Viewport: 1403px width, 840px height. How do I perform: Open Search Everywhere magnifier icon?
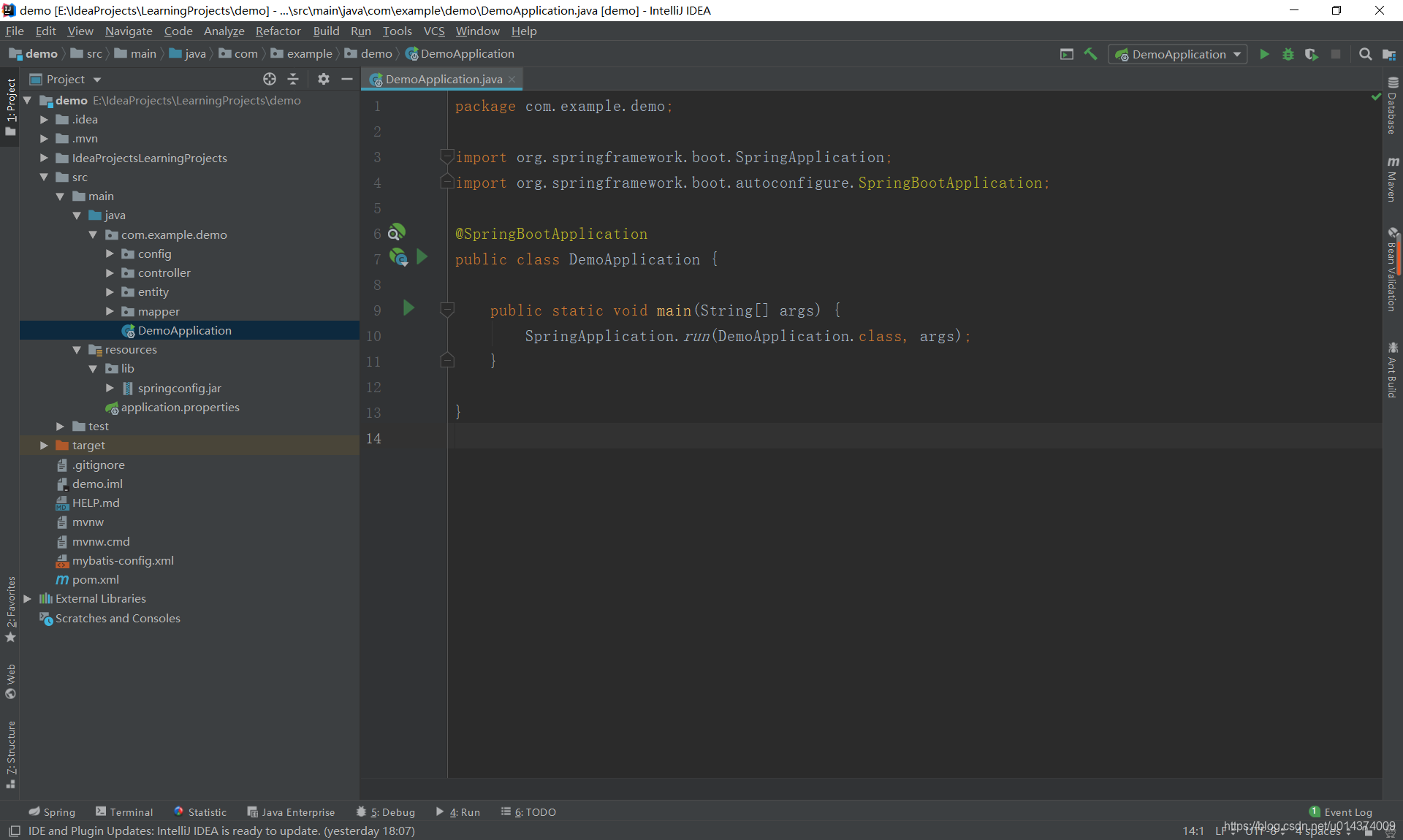point(1365,54)
